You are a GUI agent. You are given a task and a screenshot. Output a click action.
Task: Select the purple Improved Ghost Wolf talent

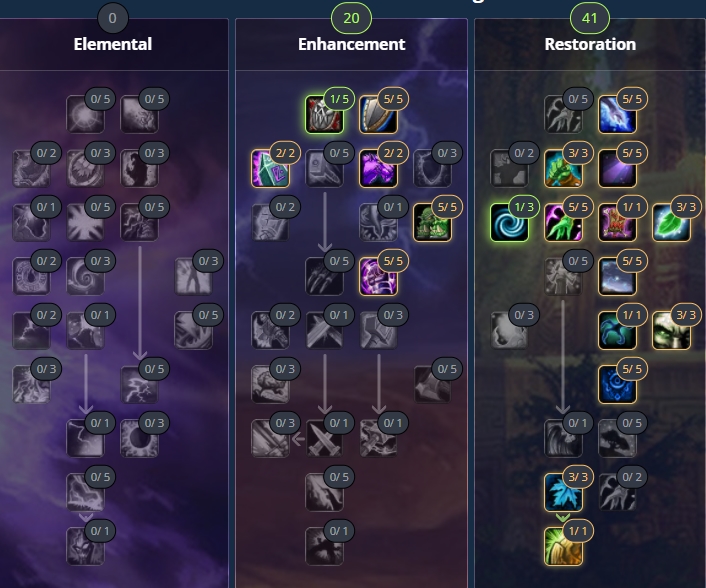[x=378, y=169]
